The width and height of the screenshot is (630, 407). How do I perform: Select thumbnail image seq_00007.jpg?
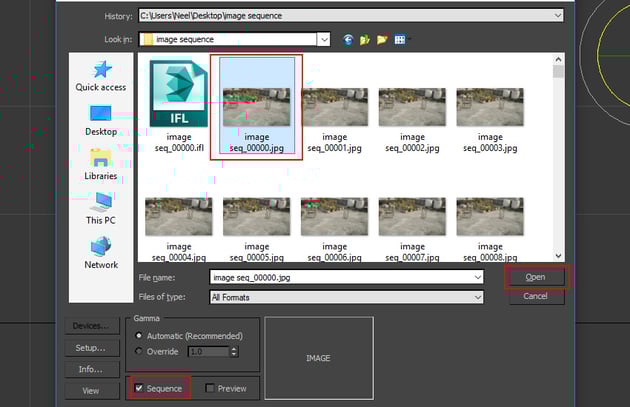pos(412,229)
